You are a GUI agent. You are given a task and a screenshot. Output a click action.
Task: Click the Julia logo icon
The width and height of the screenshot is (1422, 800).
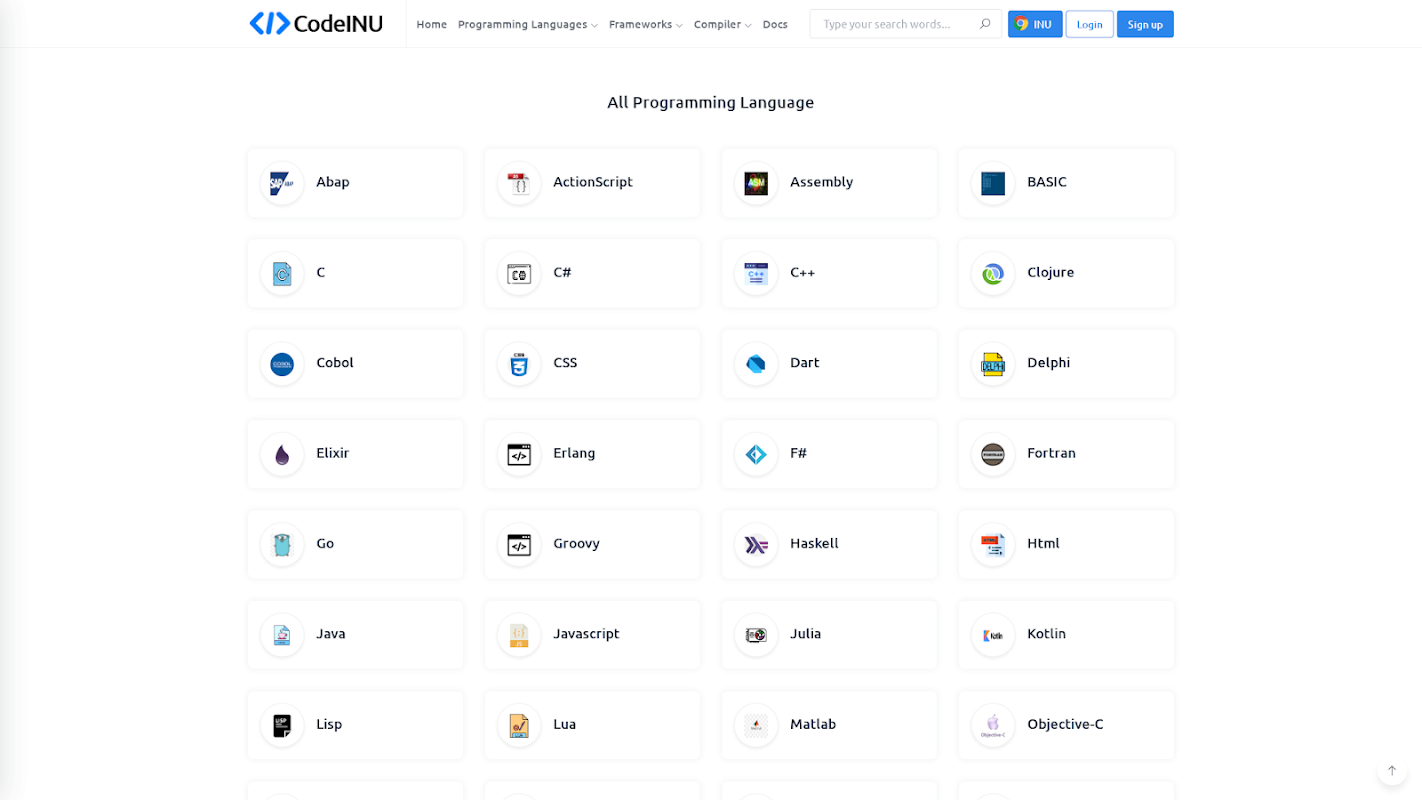[756, 635]
